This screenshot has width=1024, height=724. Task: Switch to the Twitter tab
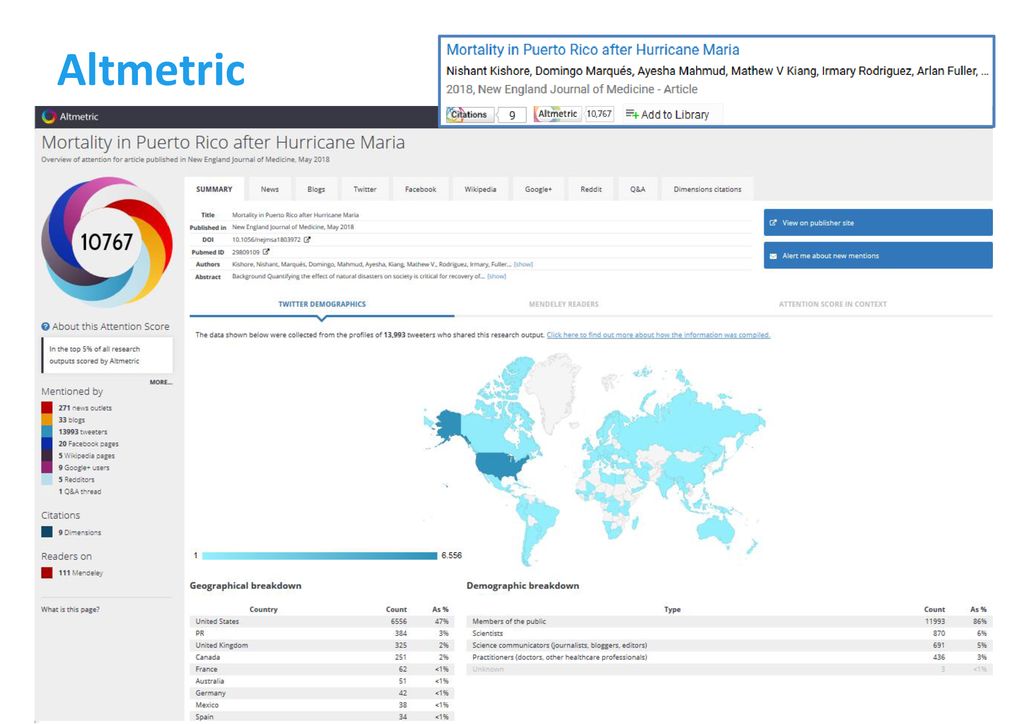coord(365,189)
